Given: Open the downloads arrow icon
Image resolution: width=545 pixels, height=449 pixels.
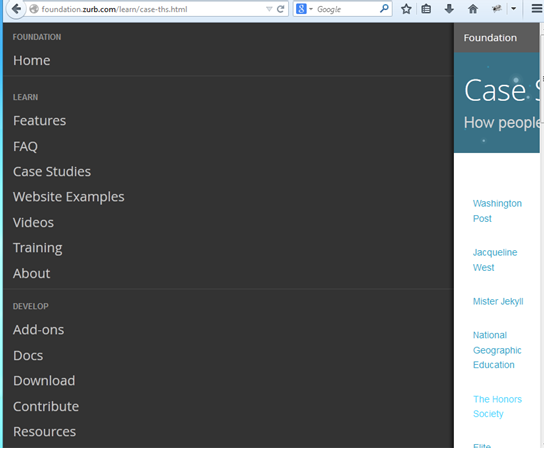Looking at the screenshot, I should (449, 9).
